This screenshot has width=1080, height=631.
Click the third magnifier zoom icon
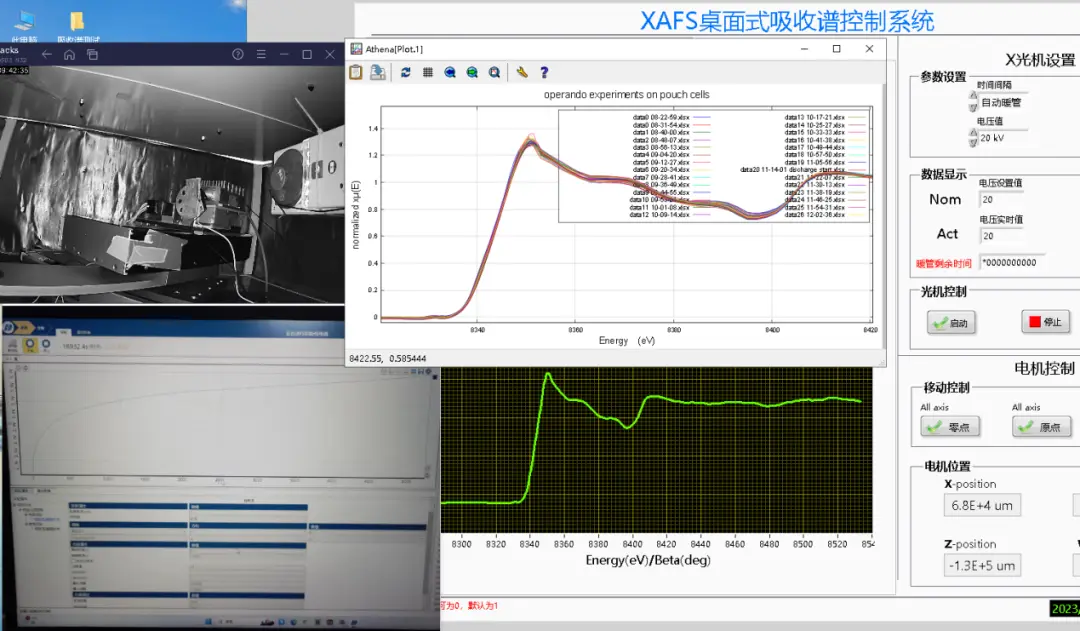[494, 72]
